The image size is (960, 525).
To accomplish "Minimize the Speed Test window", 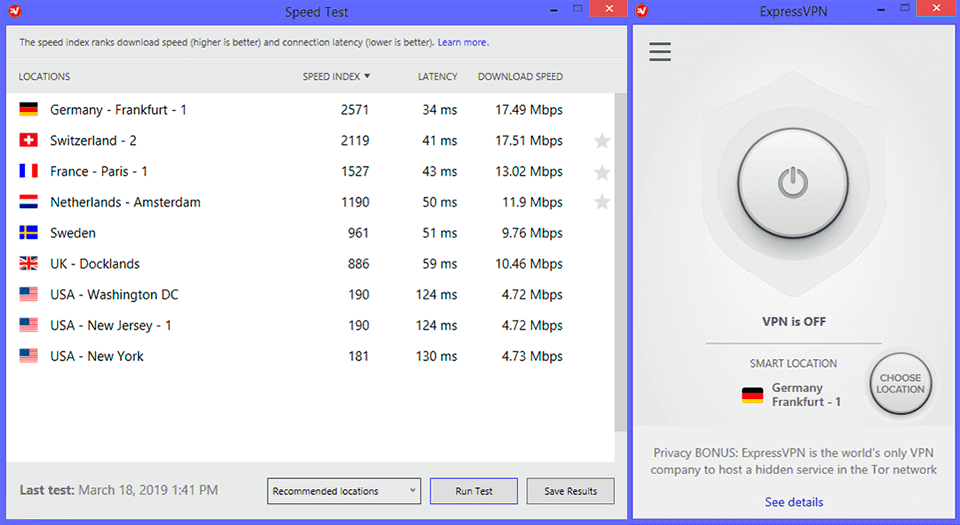I will (553, 10).
